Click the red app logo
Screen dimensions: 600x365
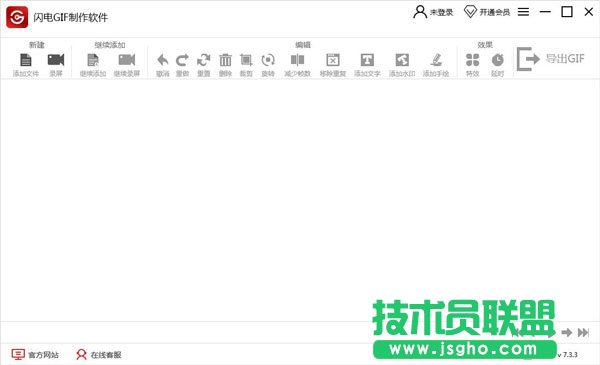click(17, 17)
